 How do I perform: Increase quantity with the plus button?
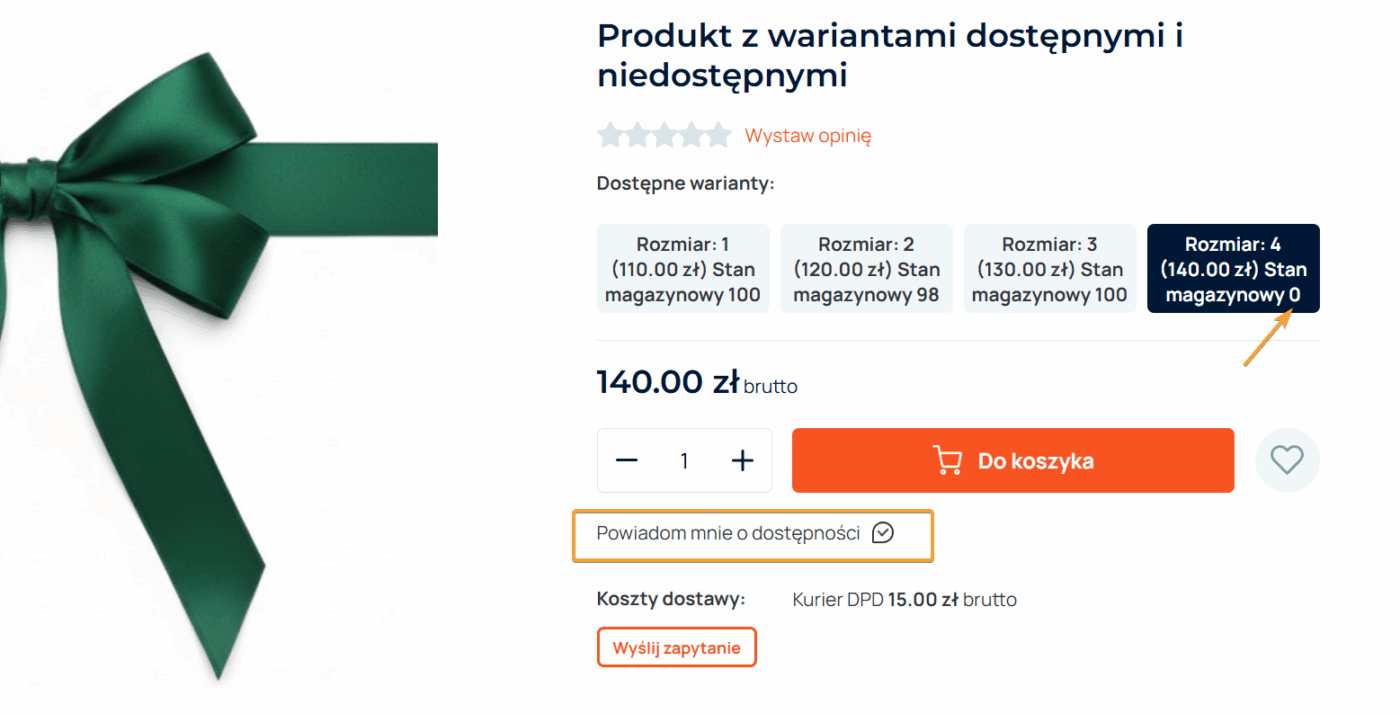(742, 460)
